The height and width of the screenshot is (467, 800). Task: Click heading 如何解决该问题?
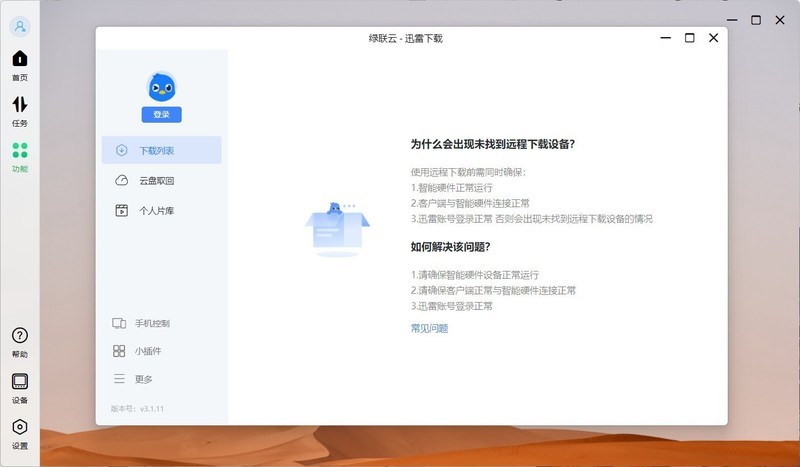click(451, 247)
